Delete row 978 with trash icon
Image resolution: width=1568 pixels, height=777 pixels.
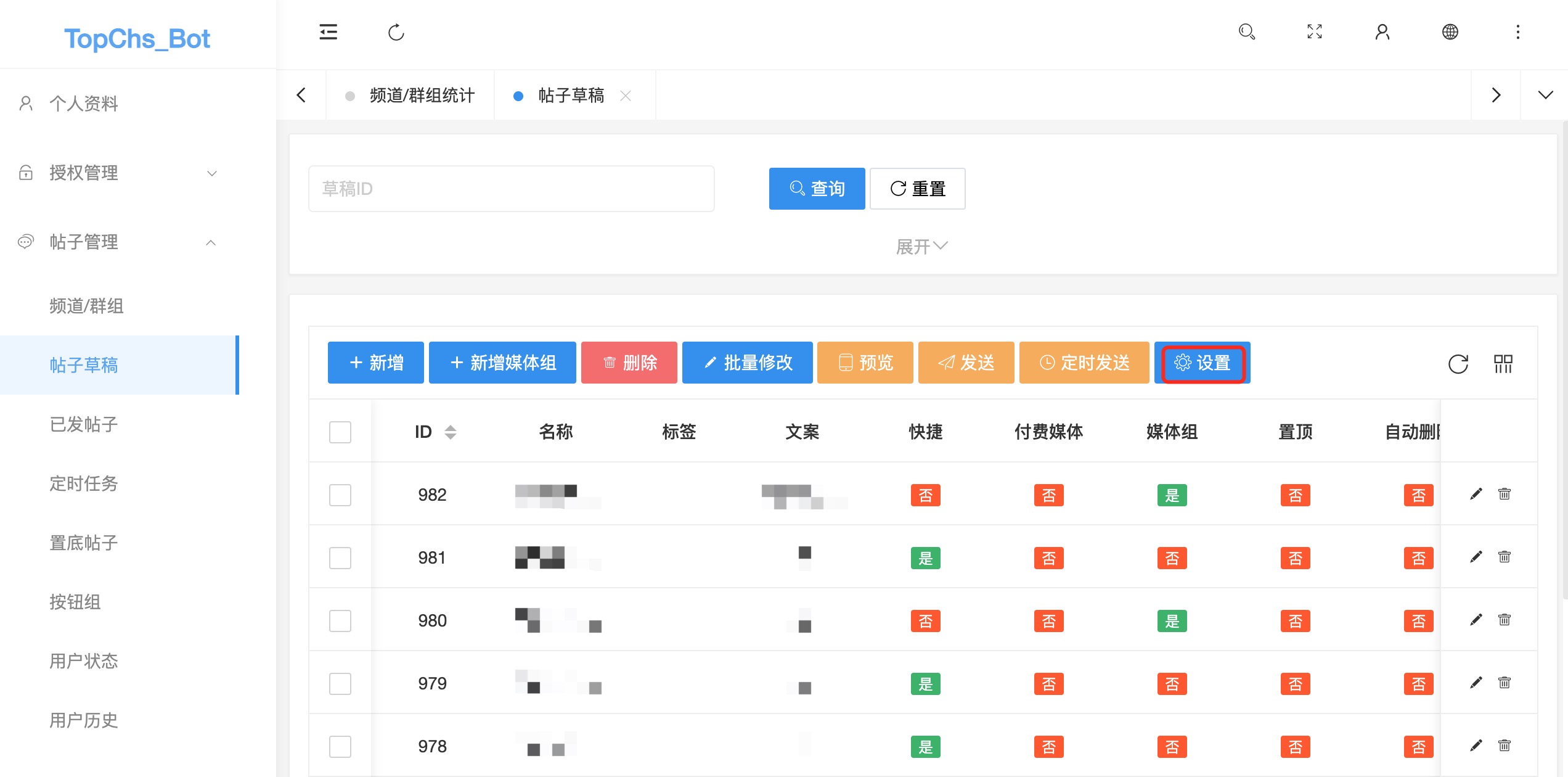pyautogui.click(x=1505, y=746)
